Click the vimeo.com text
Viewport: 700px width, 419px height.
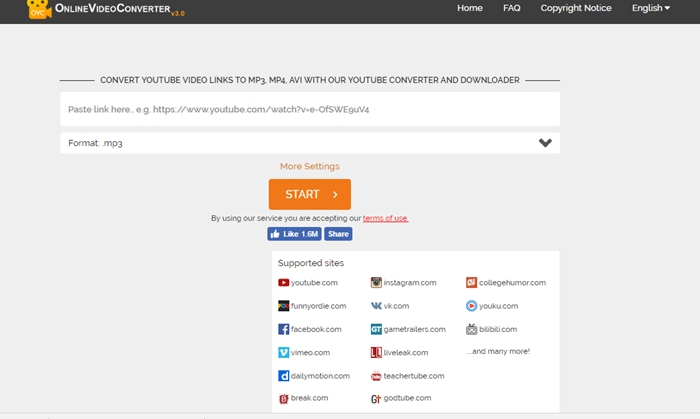click(x=310, y=353)
